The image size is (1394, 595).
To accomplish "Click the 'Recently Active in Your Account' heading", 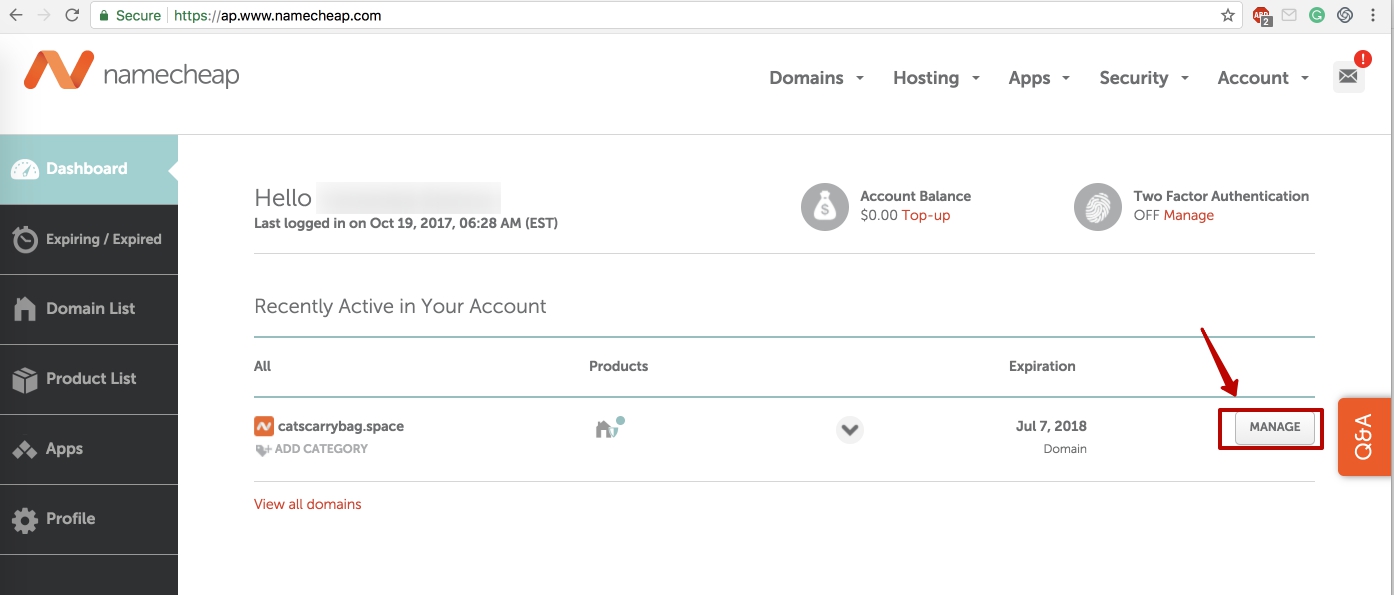I will (x=400, y=306).
